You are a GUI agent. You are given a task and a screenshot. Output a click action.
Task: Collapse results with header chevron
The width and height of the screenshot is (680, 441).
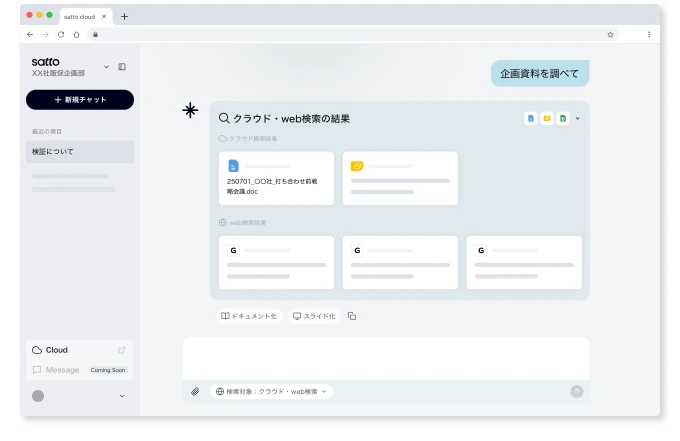pos(578,118)
